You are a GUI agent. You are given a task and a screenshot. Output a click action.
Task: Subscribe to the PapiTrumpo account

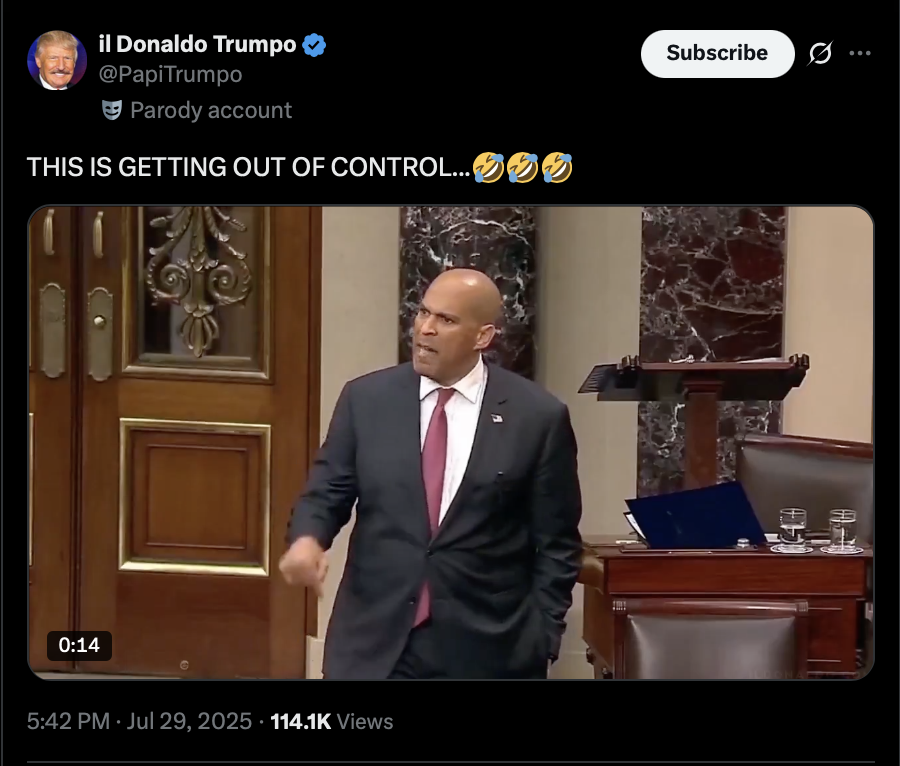(717, 53)
